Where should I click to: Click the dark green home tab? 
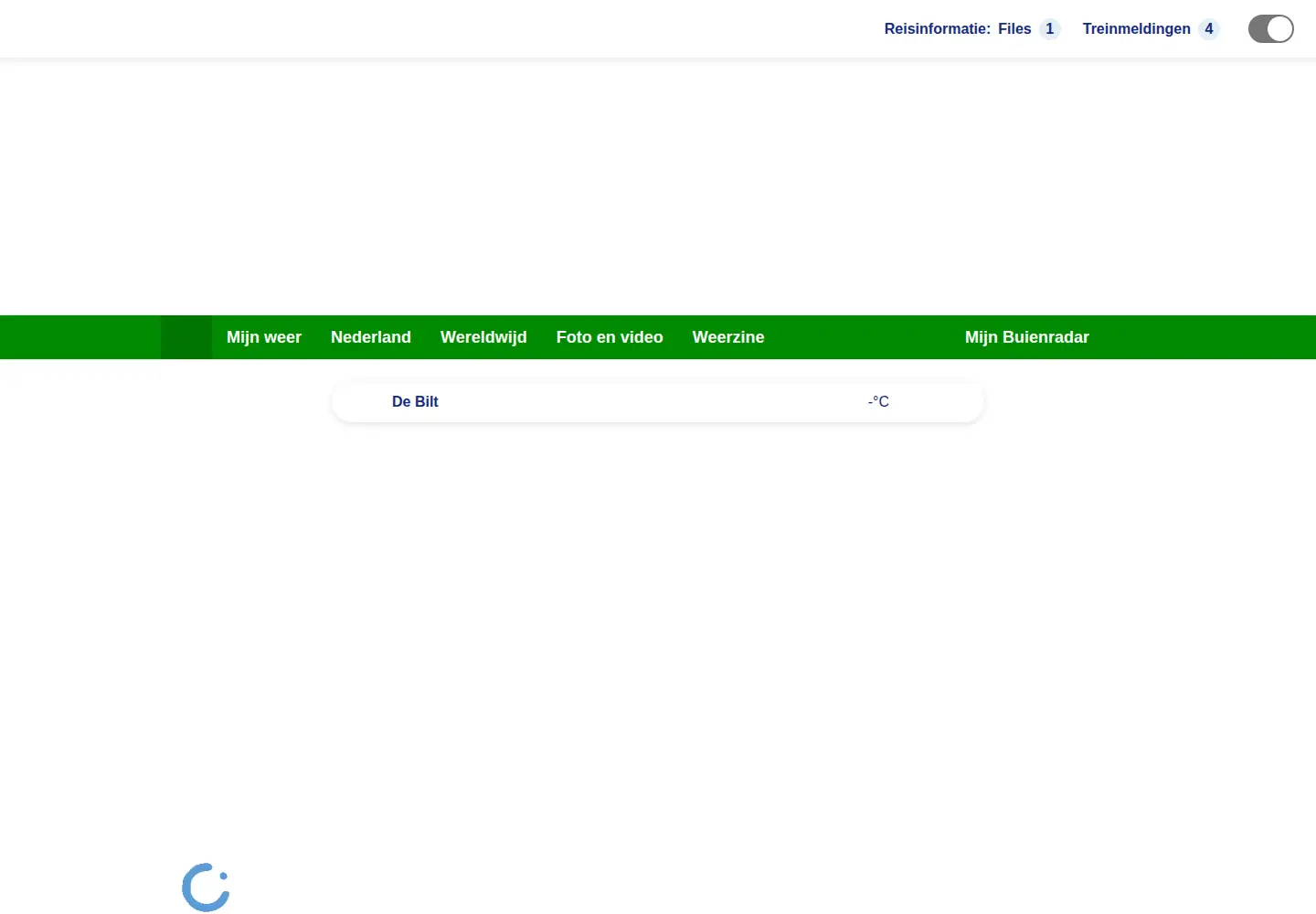pos(186,337)
